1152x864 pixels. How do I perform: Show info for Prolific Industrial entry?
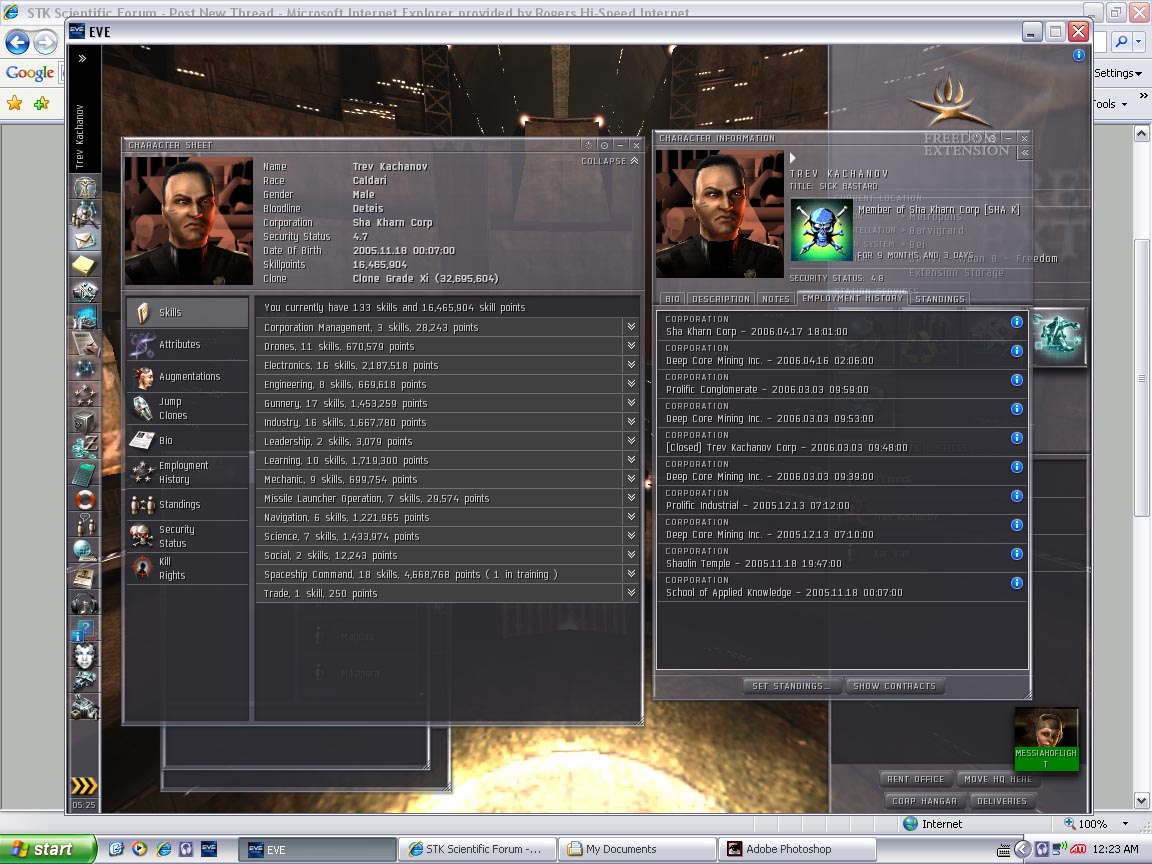click(x=1017, y=496)
